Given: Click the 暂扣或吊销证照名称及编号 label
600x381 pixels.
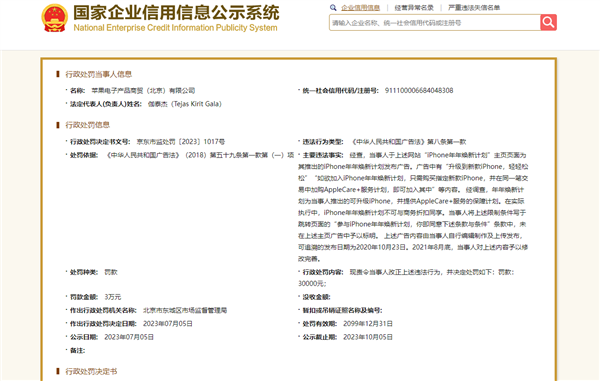Looking at the screenshot, I should pyautogui.click(x=342, y=311).
